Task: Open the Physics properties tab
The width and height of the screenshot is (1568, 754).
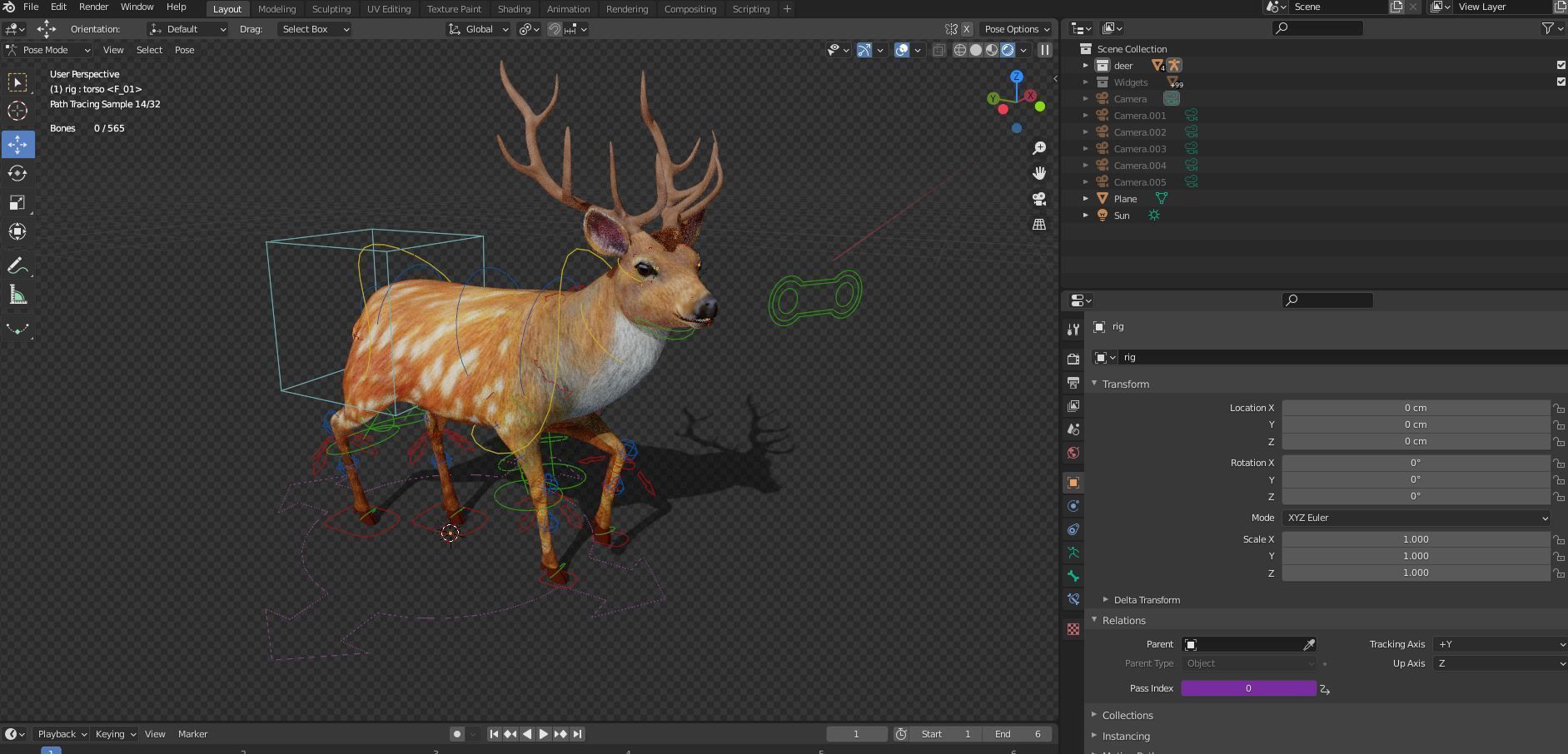Action: coord(1073,506)
